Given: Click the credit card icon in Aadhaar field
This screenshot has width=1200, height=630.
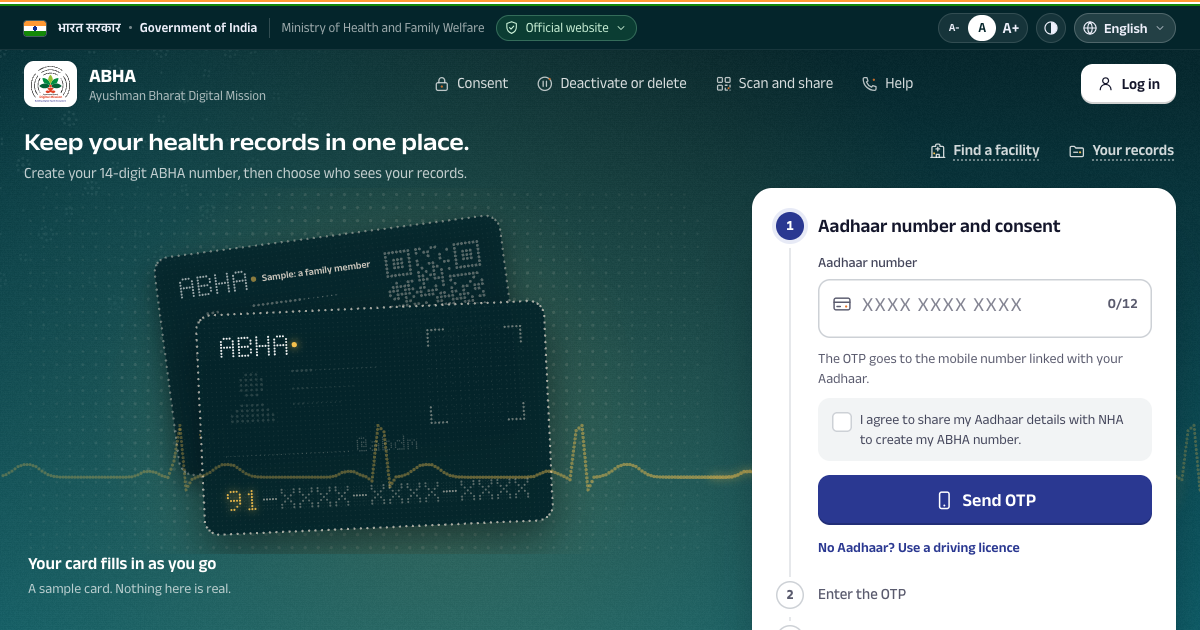Looking at the screenshot, I should pyautogui.click(x=842, y=304).
